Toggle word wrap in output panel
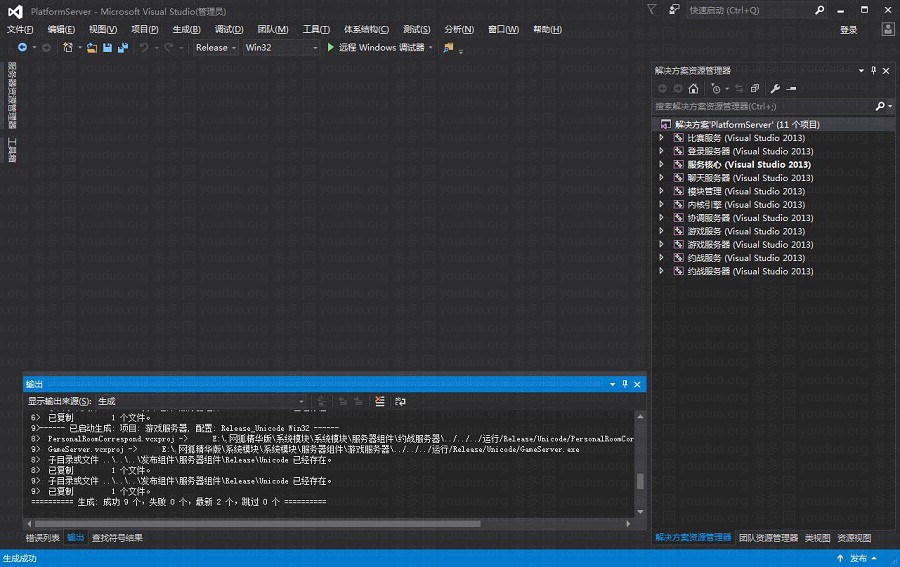This screenshot has width=900, height=567. pos(400,401)
